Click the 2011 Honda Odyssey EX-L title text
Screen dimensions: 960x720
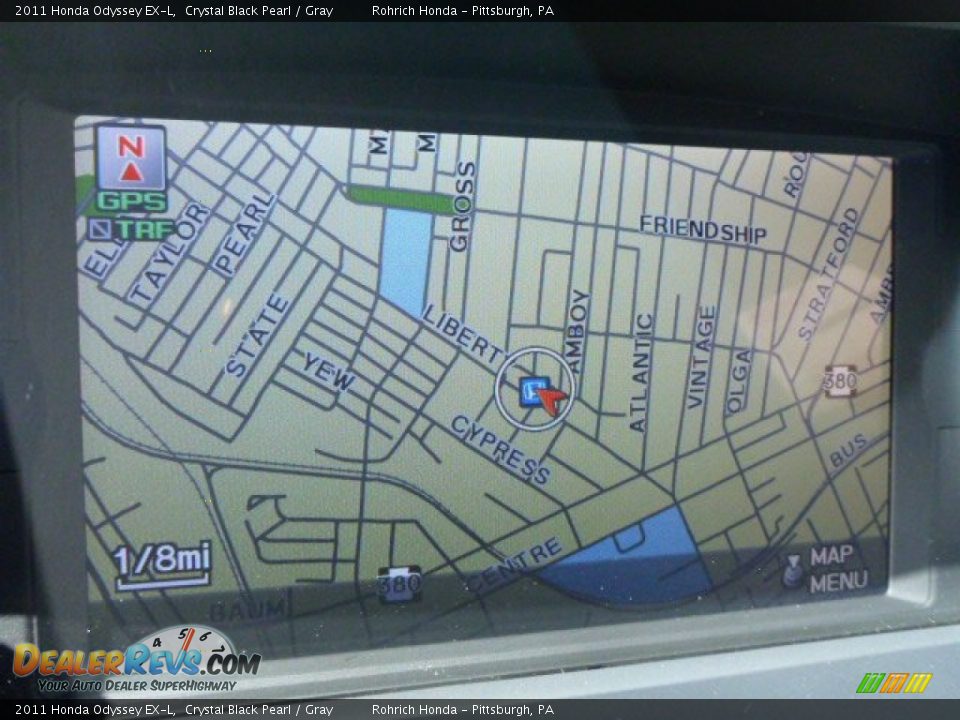(95, 11)
